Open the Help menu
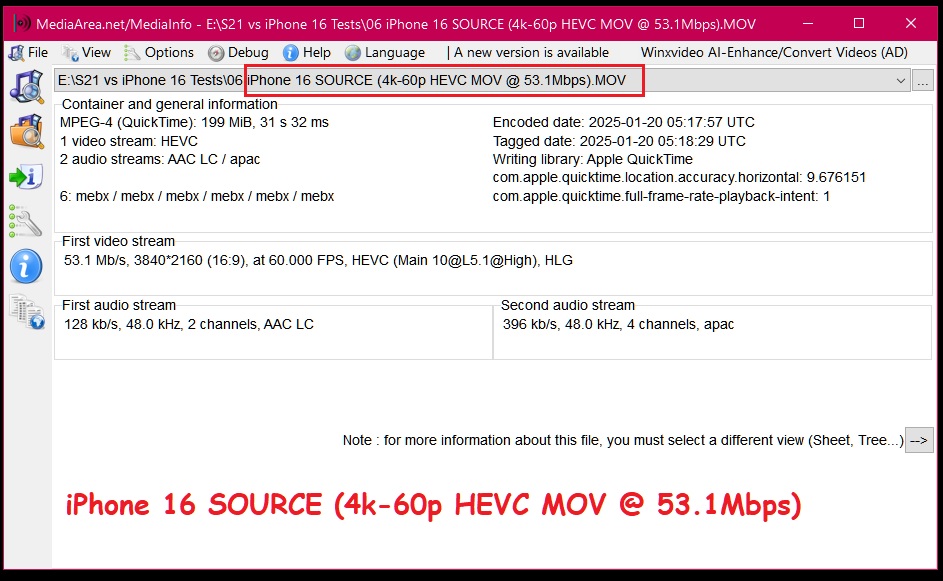The height and width of the screenshot is (581, 943). coord(307,52)
